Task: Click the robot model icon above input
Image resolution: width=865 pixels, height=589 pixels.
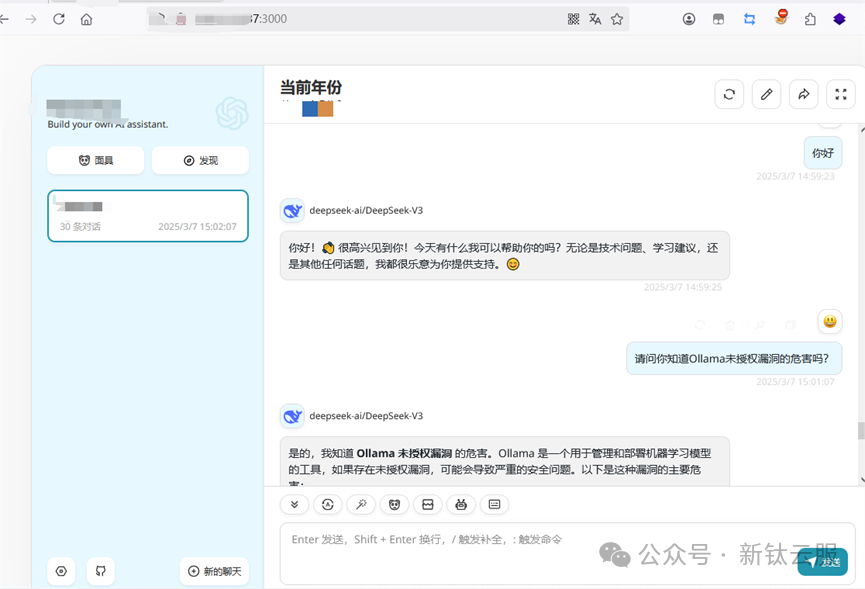Action: tap(461, 504)
